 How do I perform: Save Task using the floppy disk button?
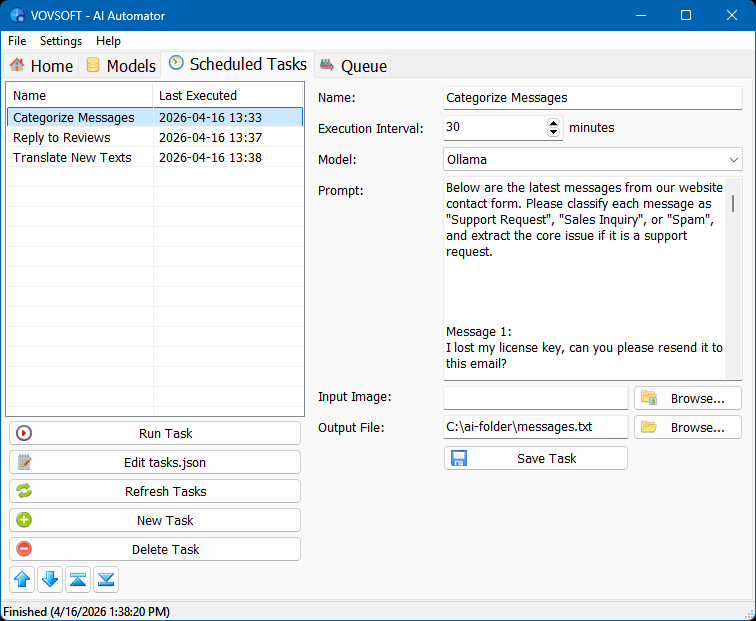[x=536, y=458]
